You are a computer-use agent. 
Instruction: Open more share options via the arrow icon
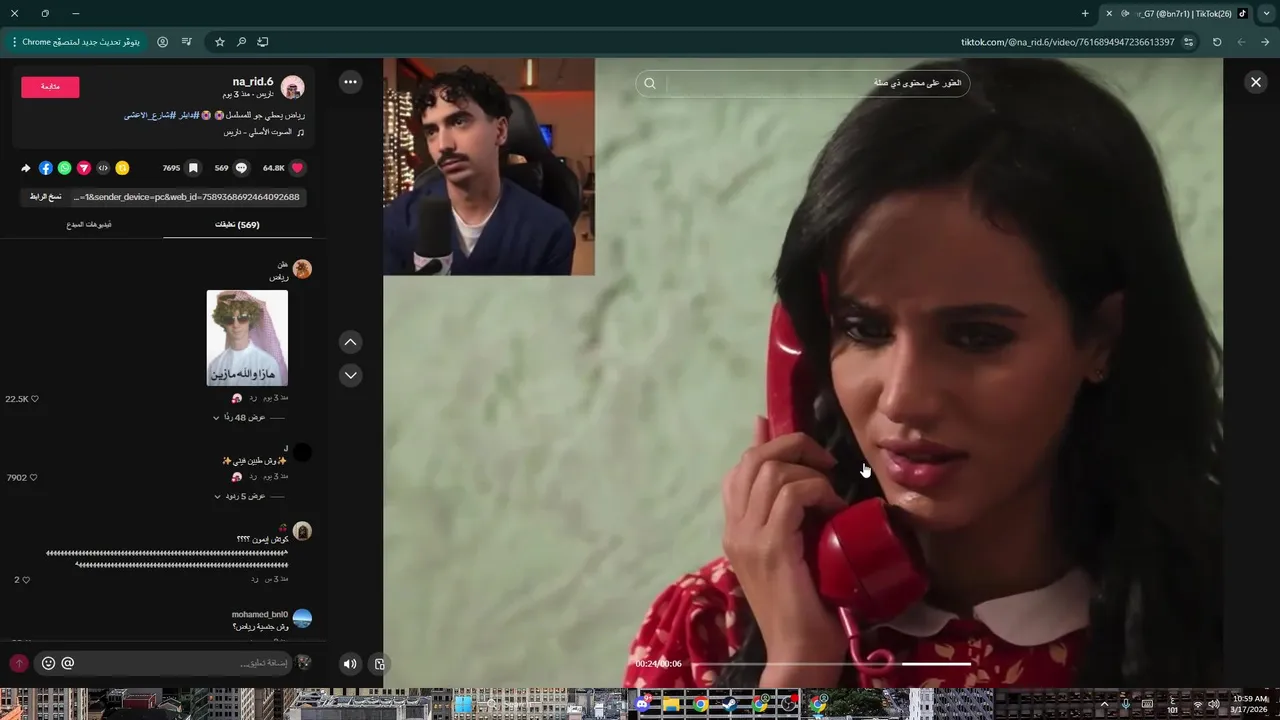pyautogui.click(x=26, y=168)
